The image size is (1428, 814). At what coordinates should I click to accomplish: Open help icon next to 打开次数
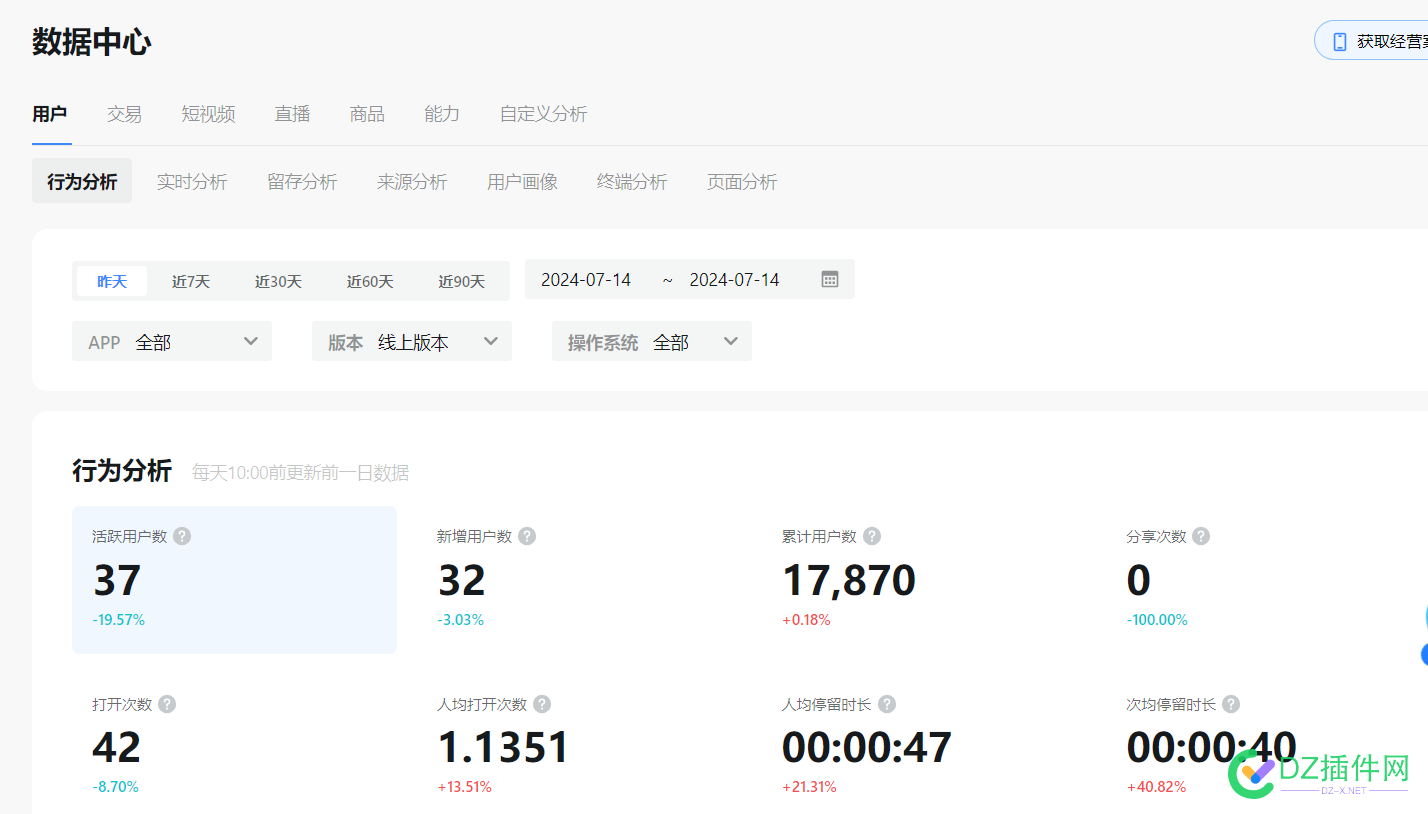point(167,704)
